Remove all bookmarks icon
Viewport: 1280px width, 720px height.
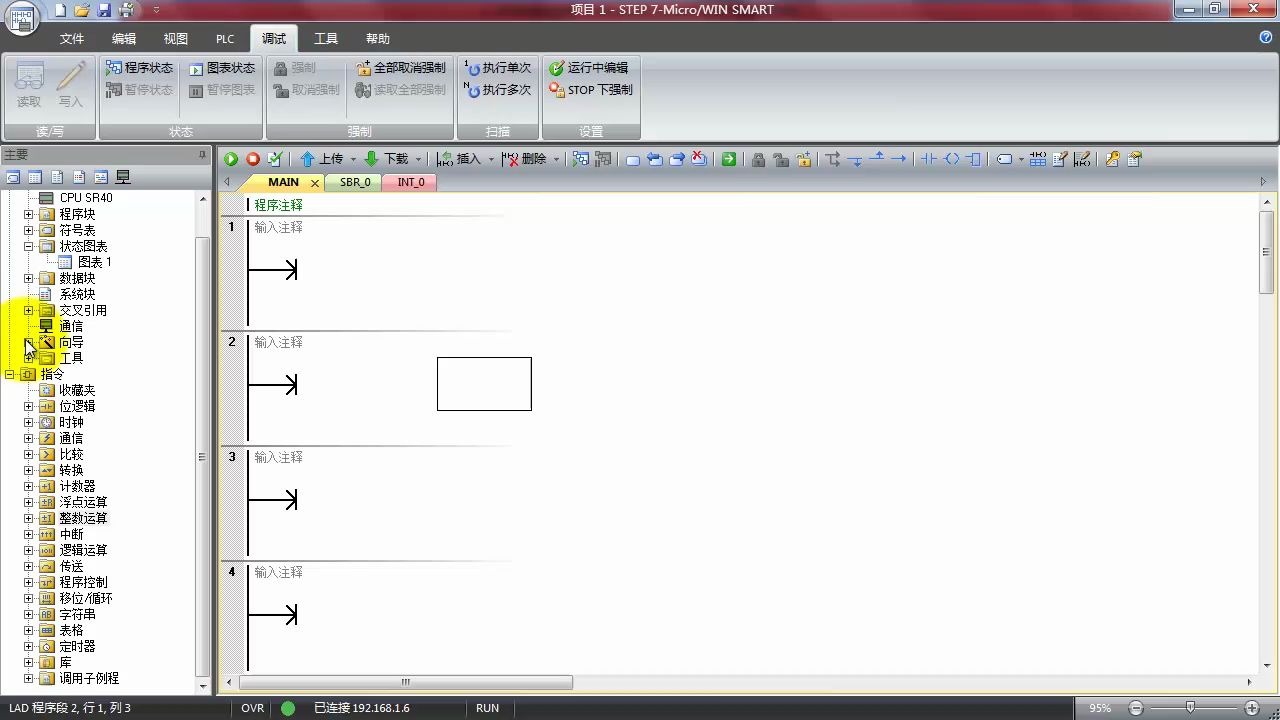point(699,159)
